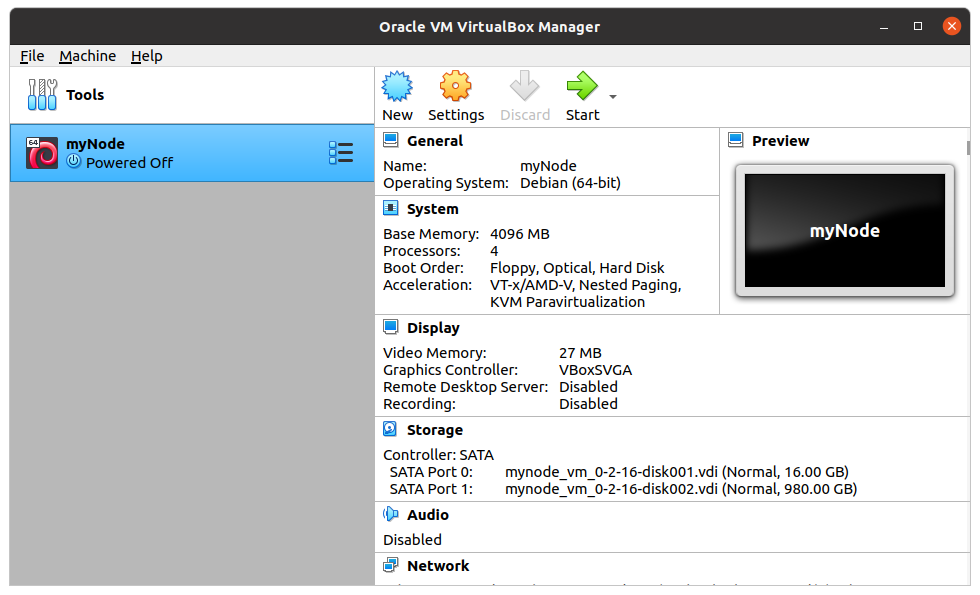The height and width of the screenshot is (595, 980).
Task: Open the General section heading link
Action: pyautogui.click(x=435, y=141)
